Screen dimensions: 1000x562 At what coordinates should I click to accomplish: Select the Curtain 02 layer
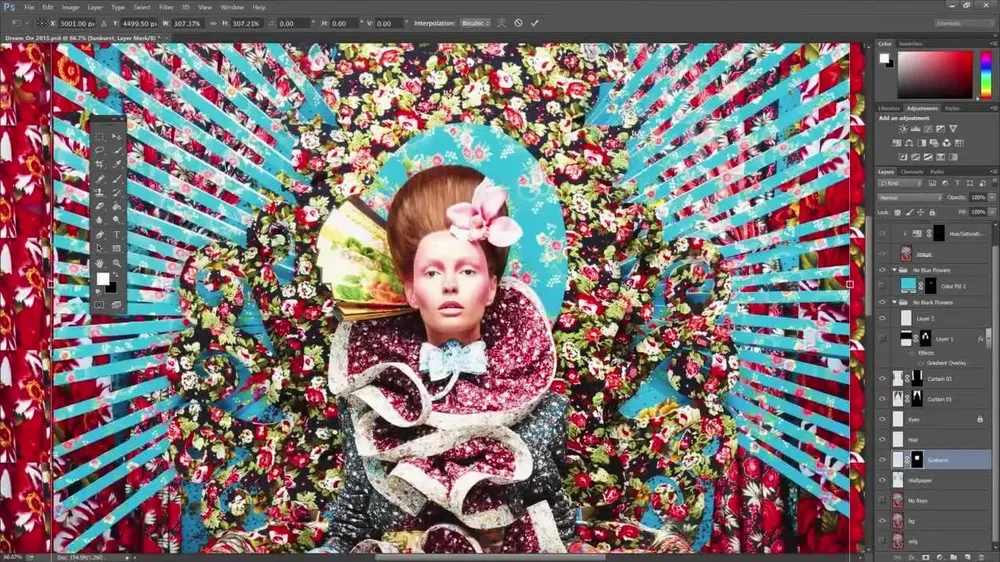(937, 379)
